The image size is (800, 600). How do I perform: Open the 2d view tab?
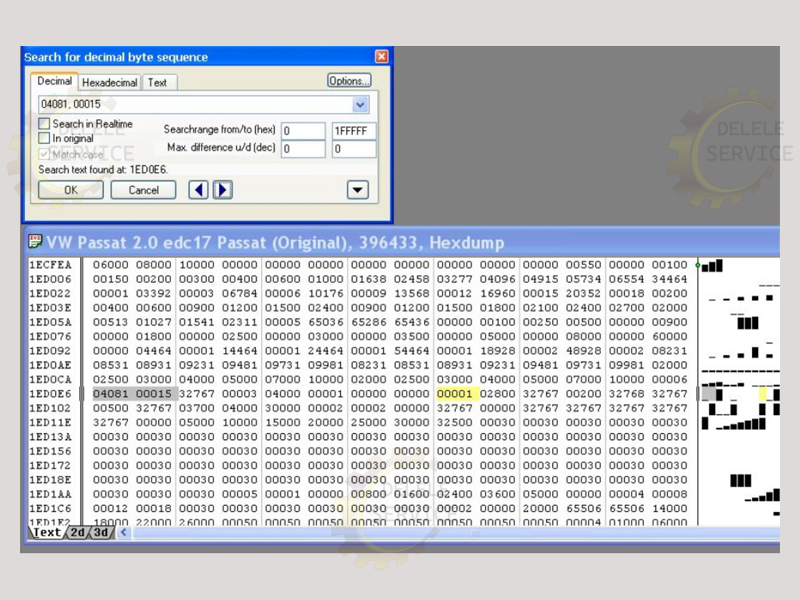click(x=78, y=533)
